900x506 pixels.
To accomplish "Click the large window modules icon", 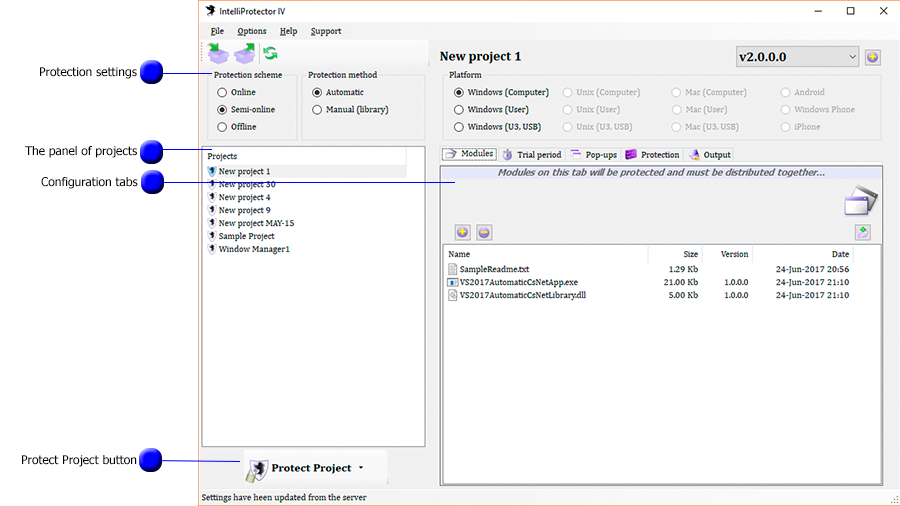I will (x=860, y=201).
